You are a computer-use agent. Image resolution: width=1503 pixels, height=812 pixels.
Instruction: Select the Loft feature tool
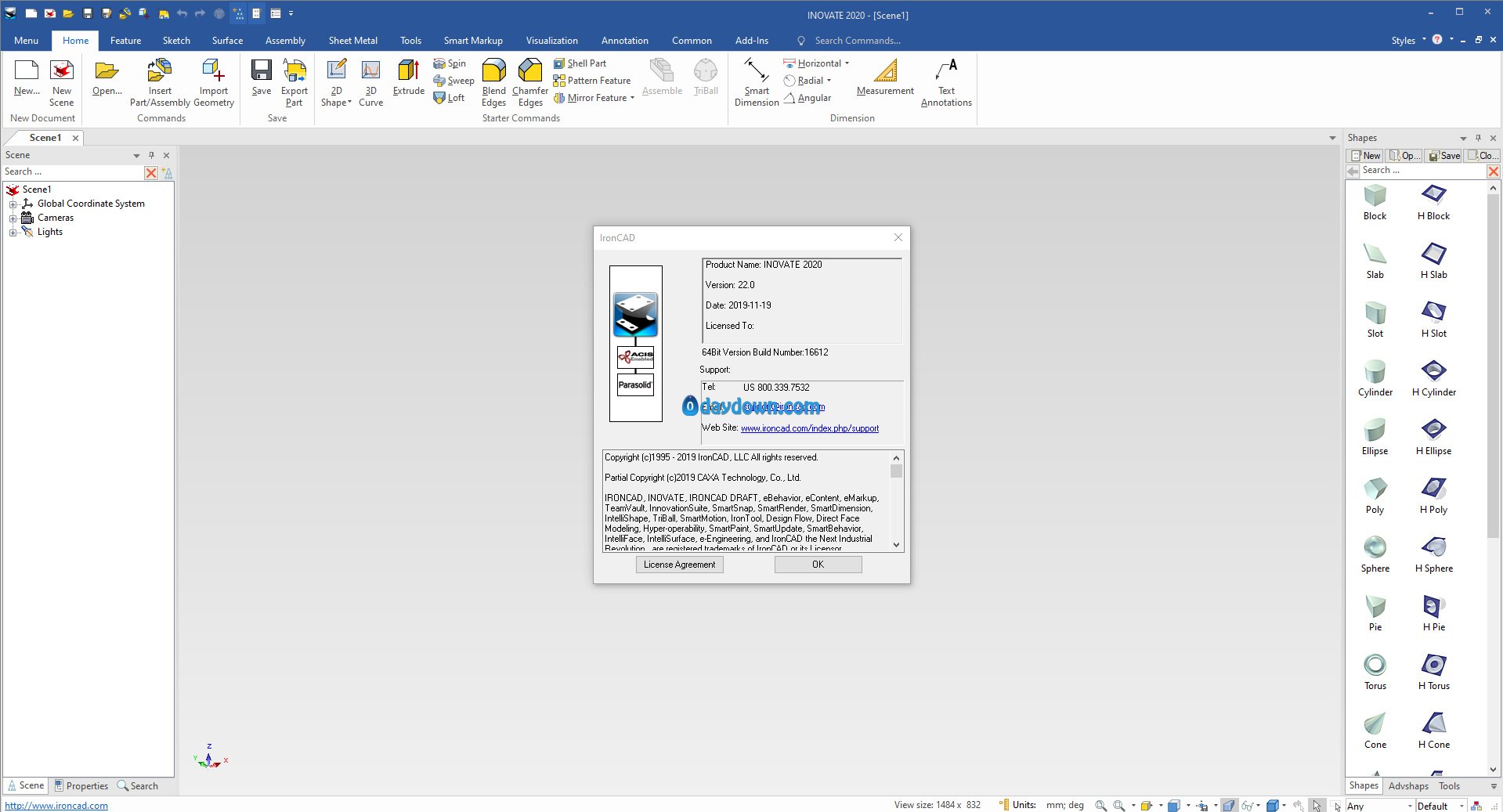pyautogui.click(x=449, y=98)
